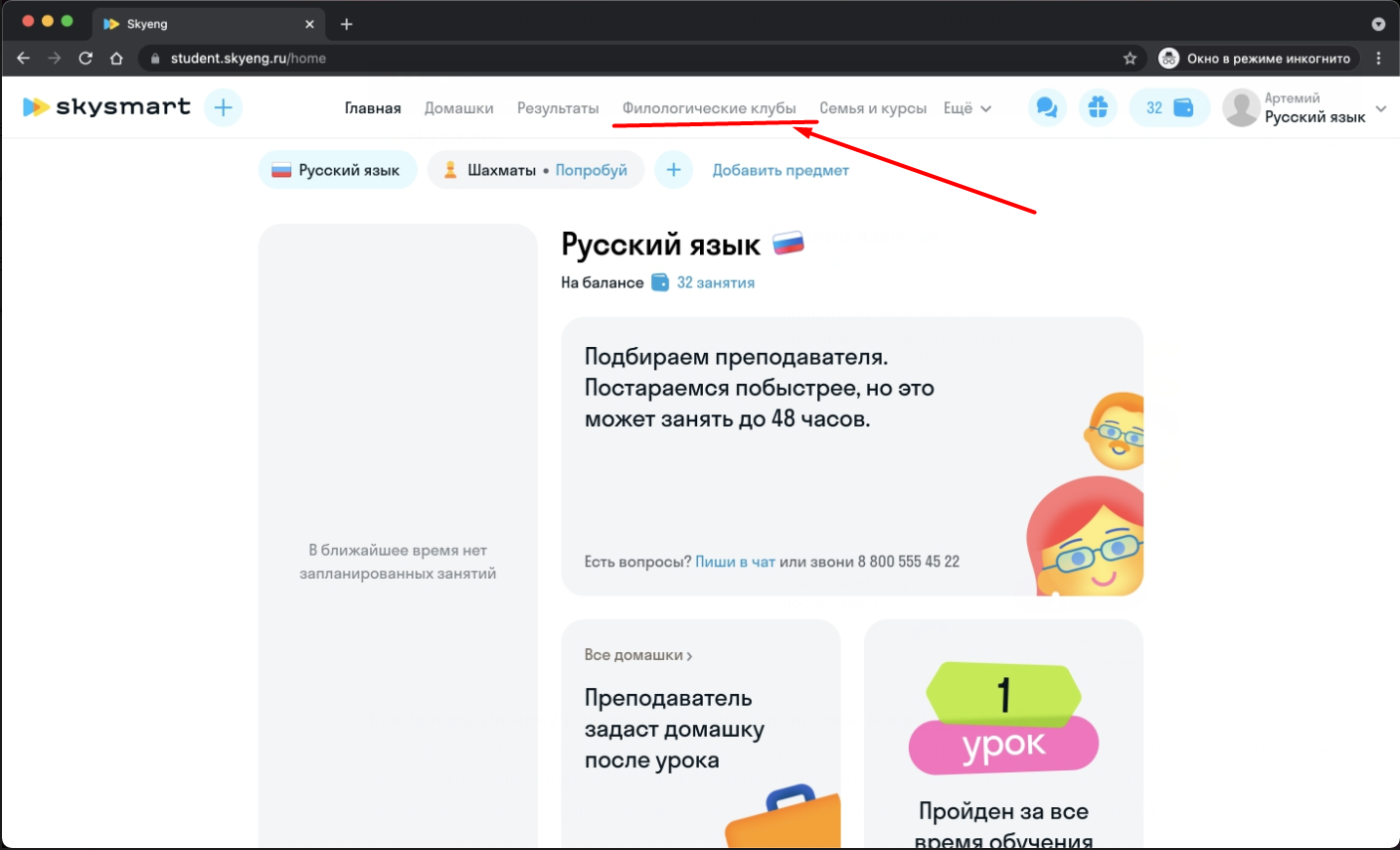Select the Русский язык subject chip
The image size is (1400, 850).
pyautogui.click(x=338, y=170)
